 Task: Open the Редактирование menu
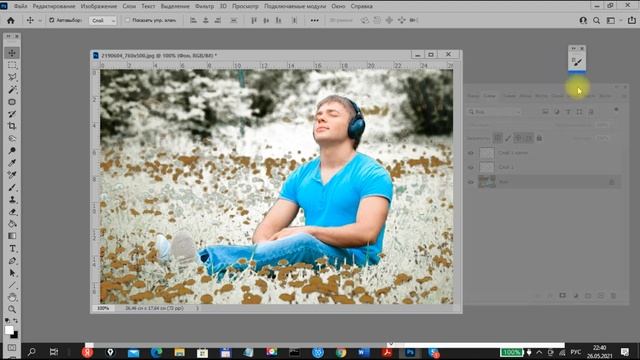coord(54,6)
